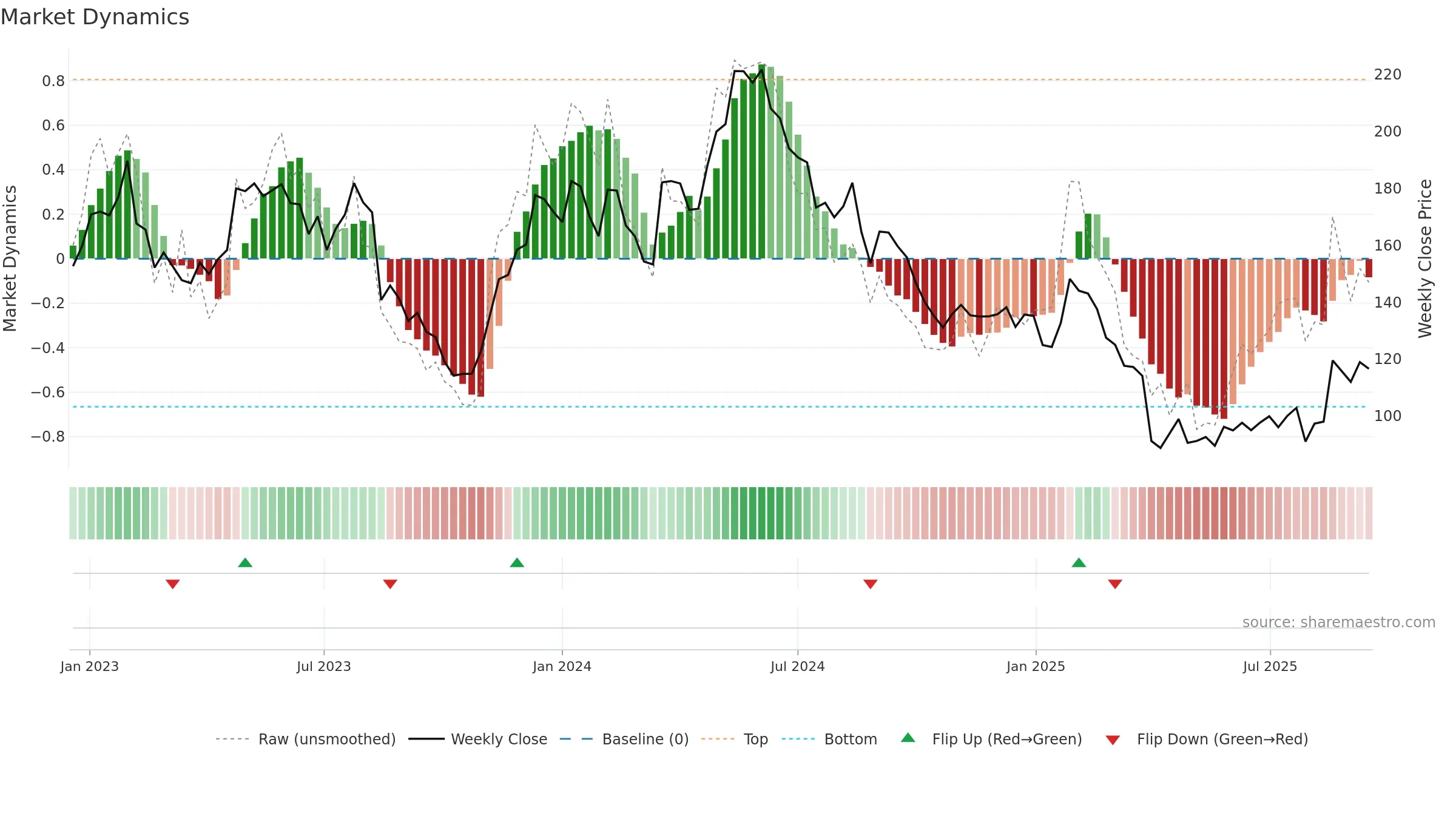
Task: Click the 0.8 left axis tick label
Action: tap(53, 81)
